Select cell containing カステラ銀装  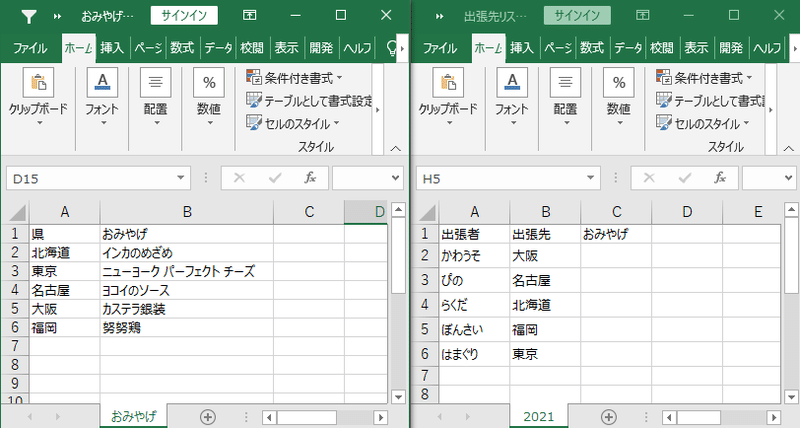pyautogui.click(x=187, y=309)
